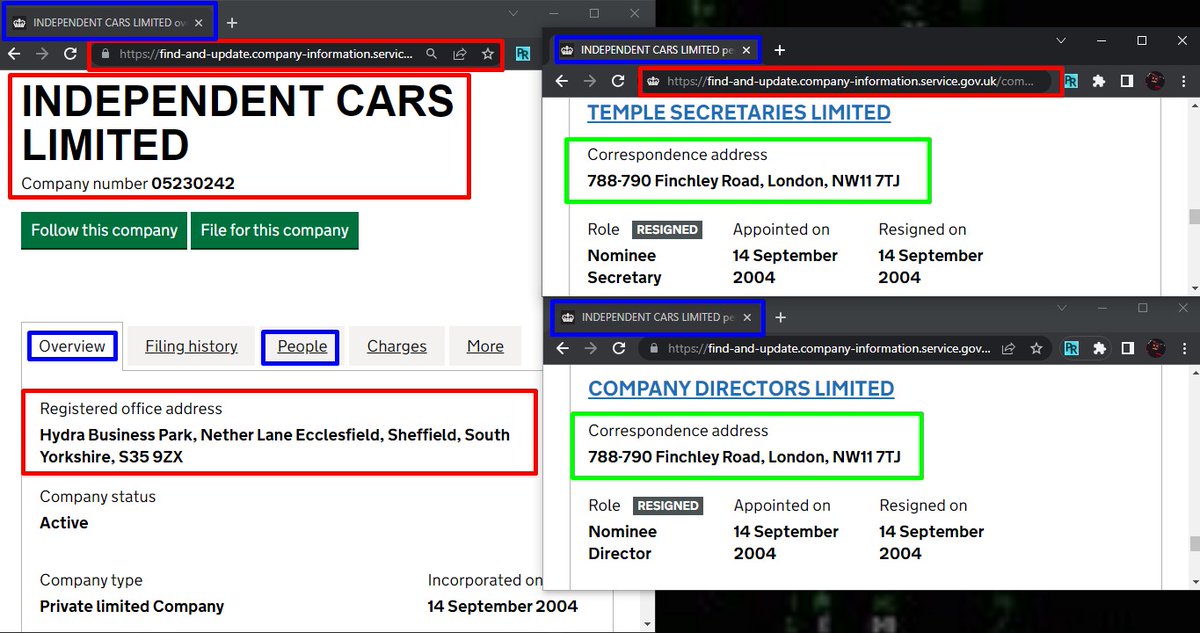Open COMPANY DIRECTORS LIMITED link
Viewport: 1200px width, 633px height.
tap(741, 388)
